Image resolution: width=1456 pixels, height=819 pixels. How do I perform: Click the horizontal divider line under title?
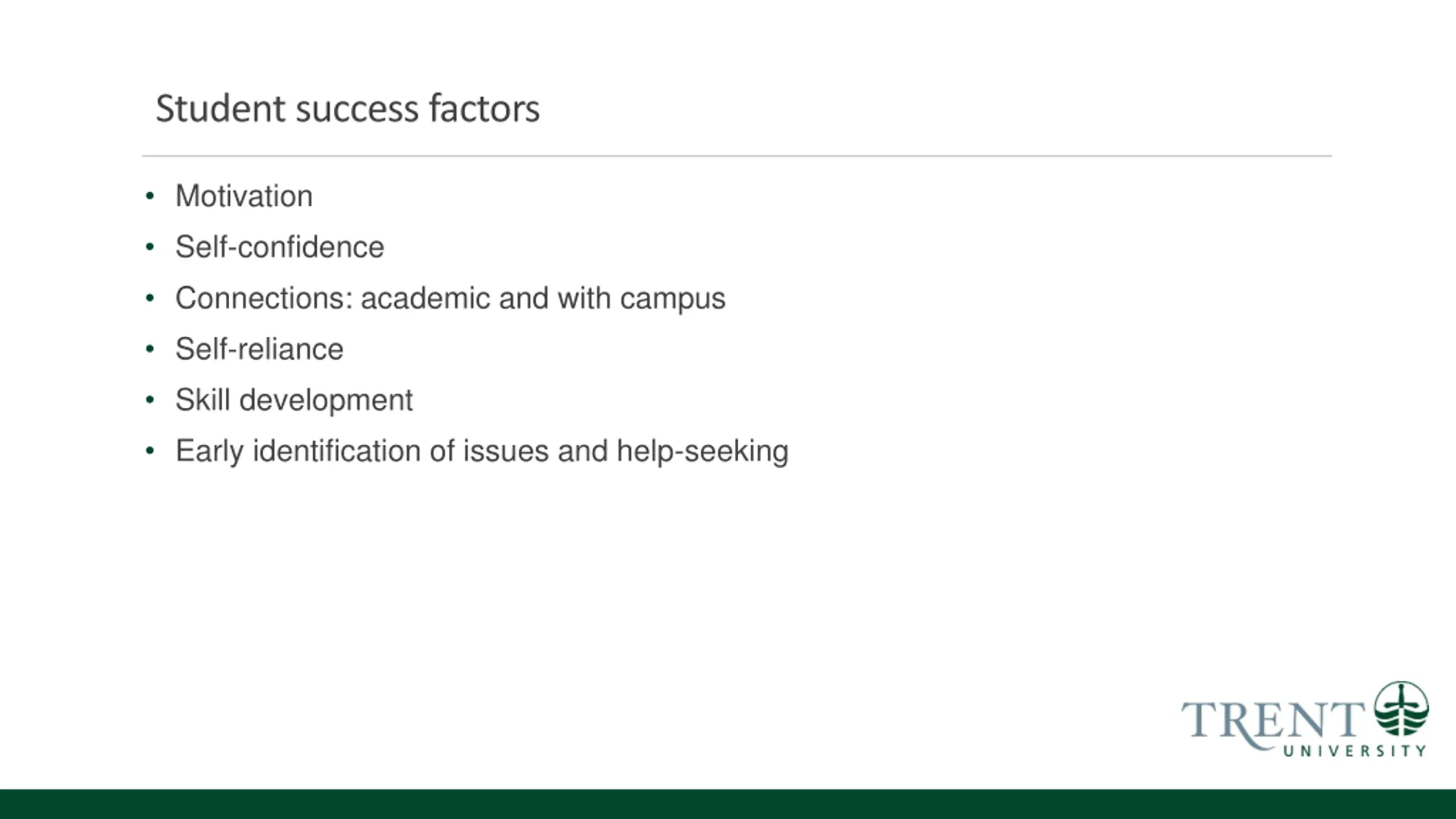(x=737, y=155)
